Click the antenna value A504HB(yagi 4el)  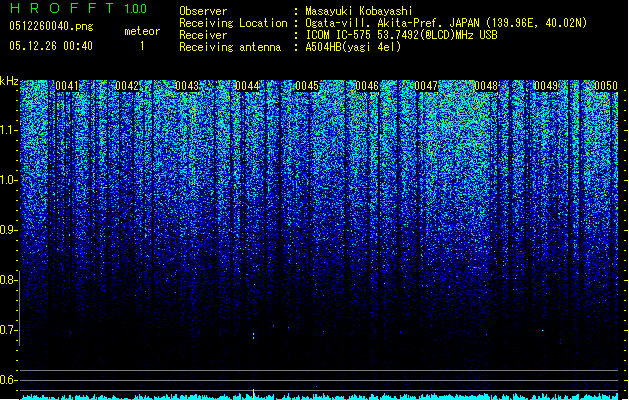pos(353,47)
